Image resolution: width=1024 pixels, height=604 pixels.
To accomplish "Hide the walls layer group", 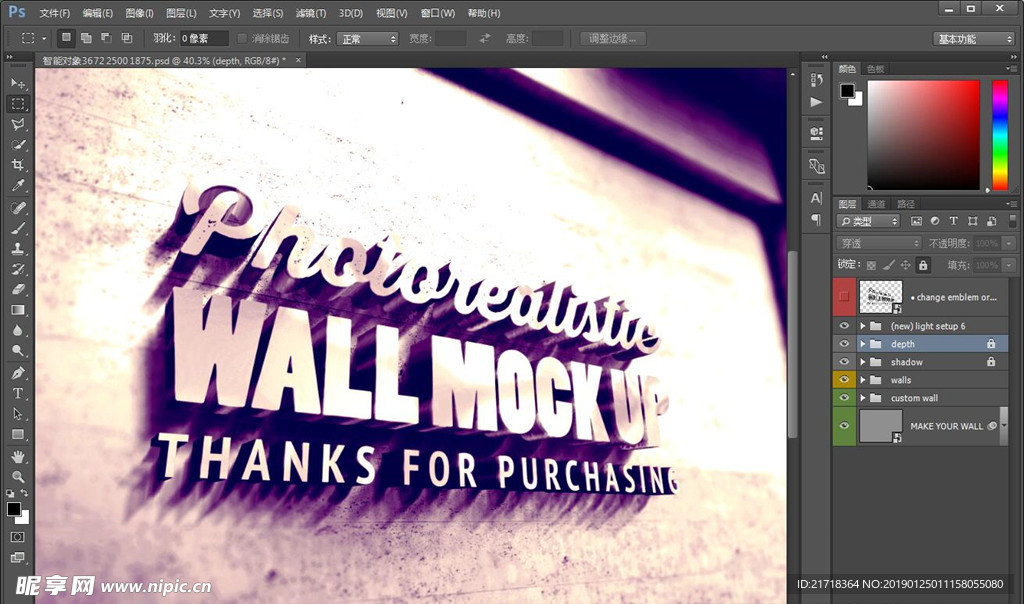I will click(x=844, y=380).
